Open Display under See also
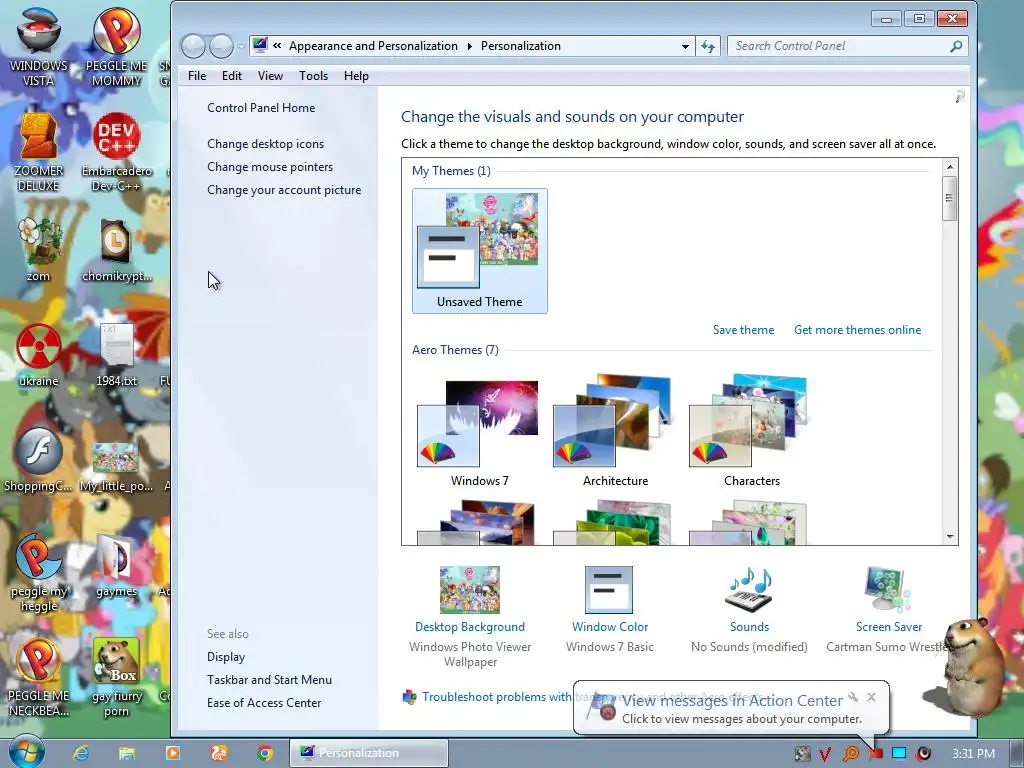This screenshot has width=1024, height=768. (x=226, y=656)
